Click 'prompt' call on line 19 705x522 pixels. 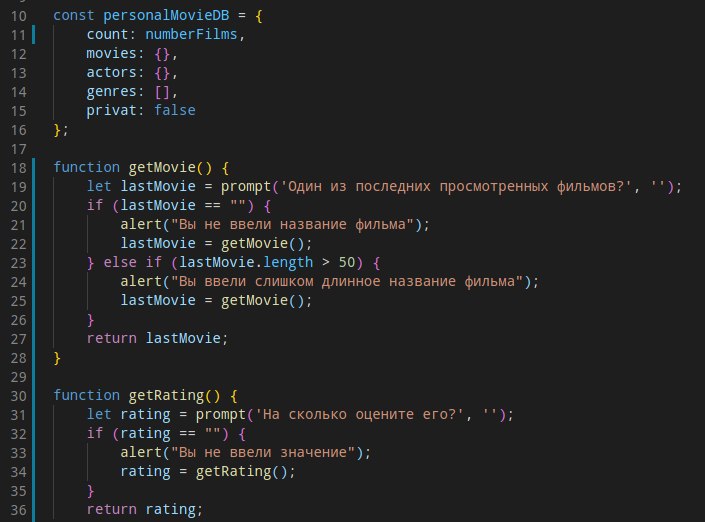click(x=246, y=186)
